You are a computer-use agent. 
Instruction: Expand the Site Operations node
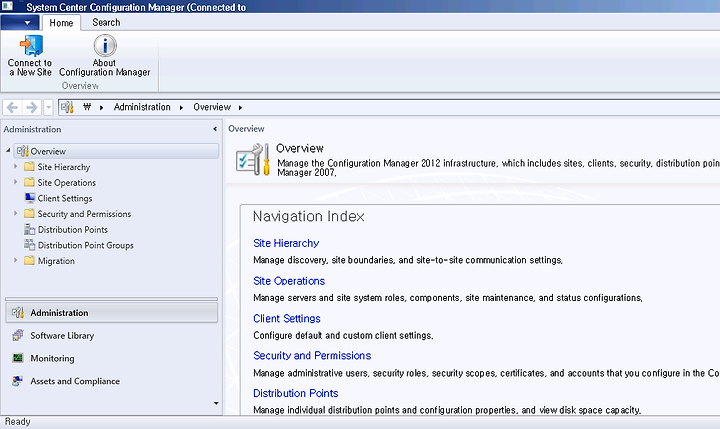click(16, 182)
